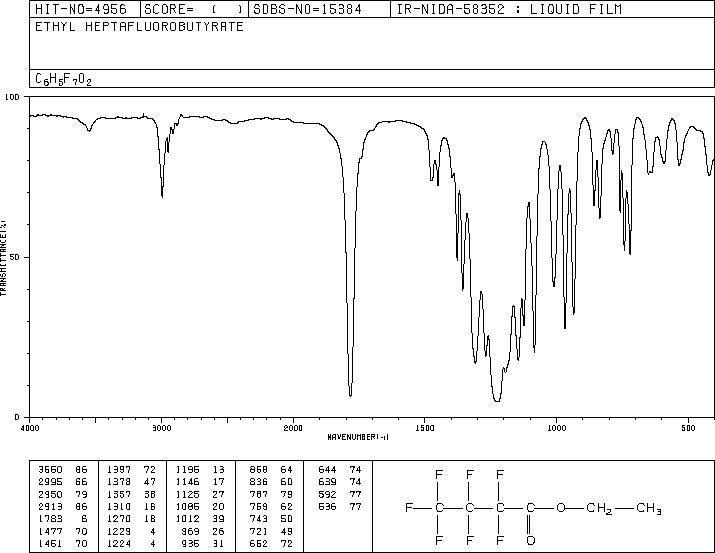Click the carbonyl peak minimum near 1783
This screenshot has height=553, width=715.
pos(350,395)
